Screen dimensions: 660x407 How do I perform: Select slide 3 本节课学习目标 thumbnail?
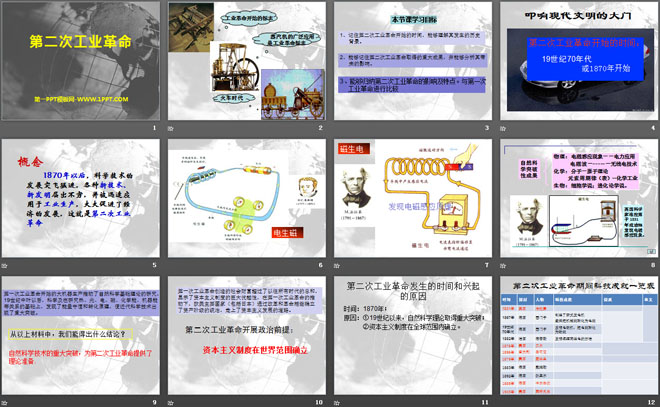413,61
